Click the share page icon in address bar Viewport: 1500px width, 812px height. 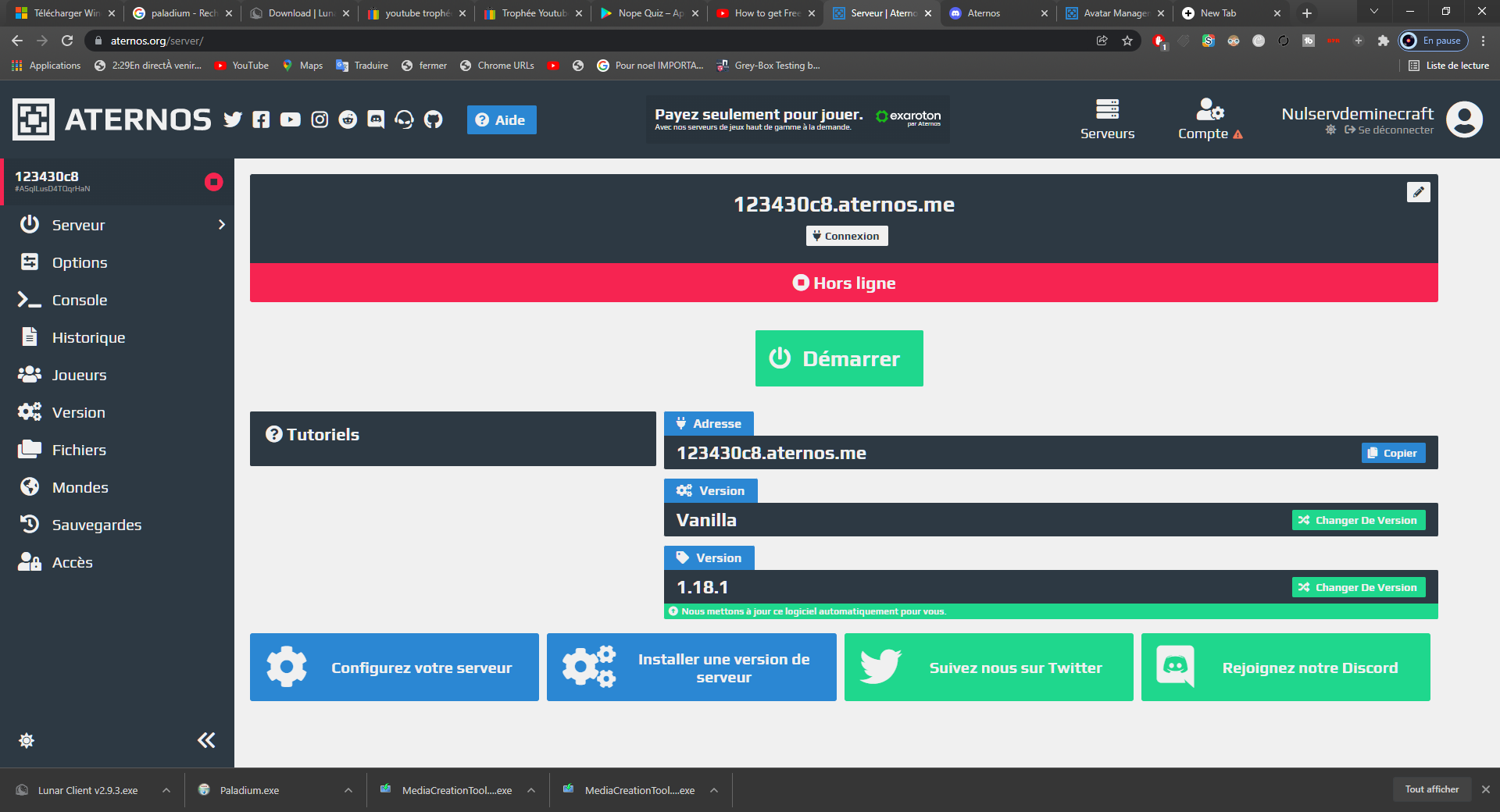1102,41
